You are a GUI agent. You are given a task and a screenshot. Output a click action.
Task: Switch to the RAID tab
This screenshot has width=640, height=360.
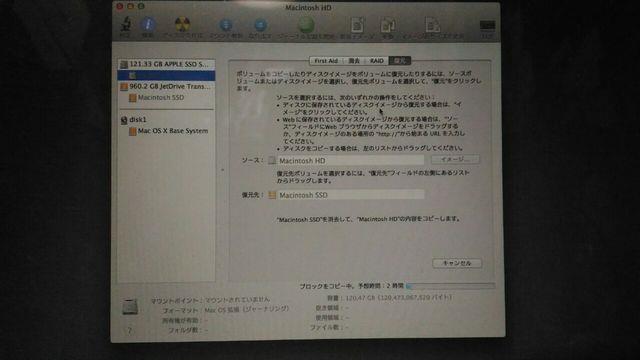(x=377, y=60)
